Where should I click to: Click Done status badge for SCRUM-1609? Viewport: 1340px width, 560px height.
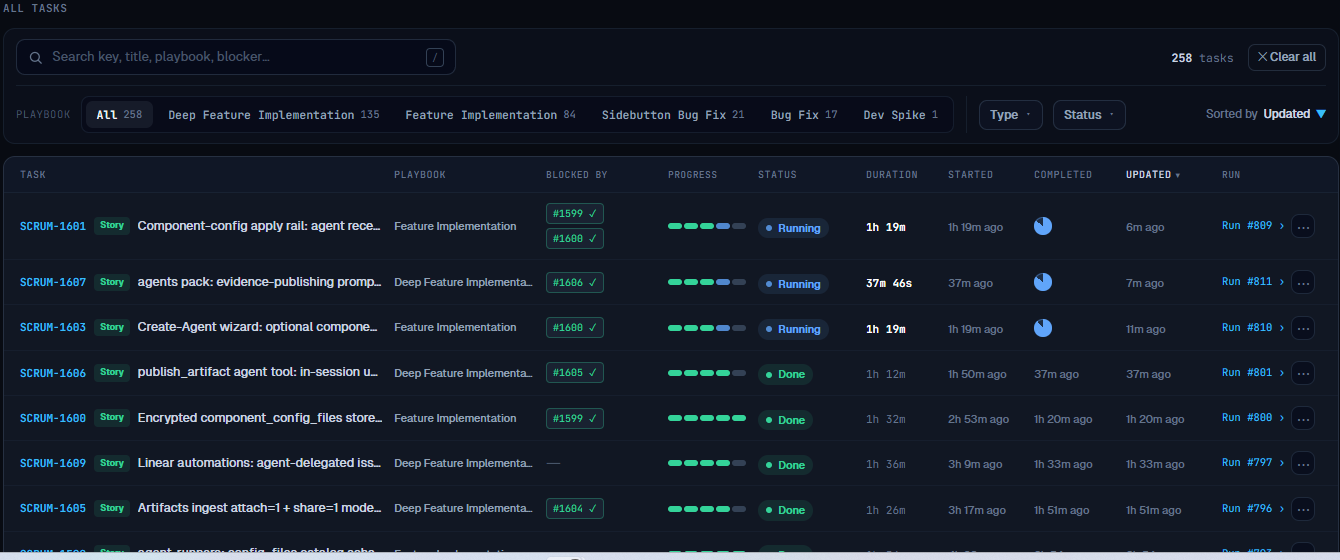coord(785,465)
